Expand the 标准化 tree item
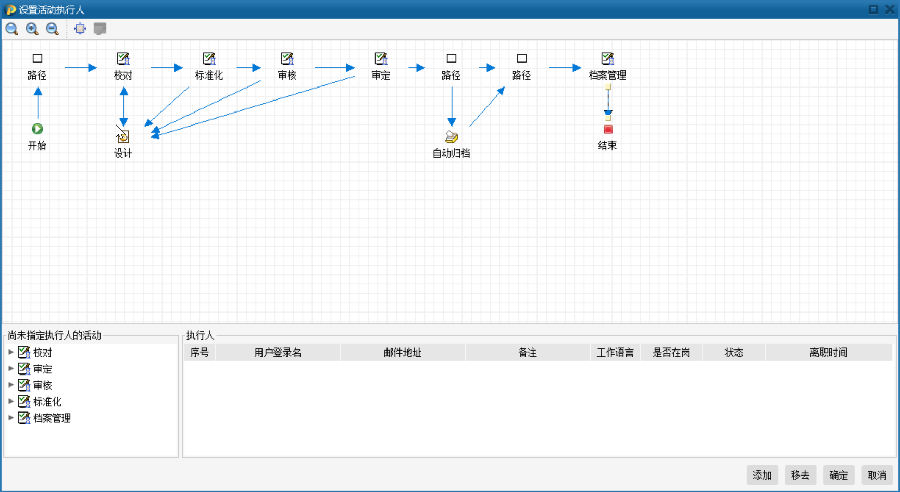Screen dimensions: 900x492 (x=10, y=401)
